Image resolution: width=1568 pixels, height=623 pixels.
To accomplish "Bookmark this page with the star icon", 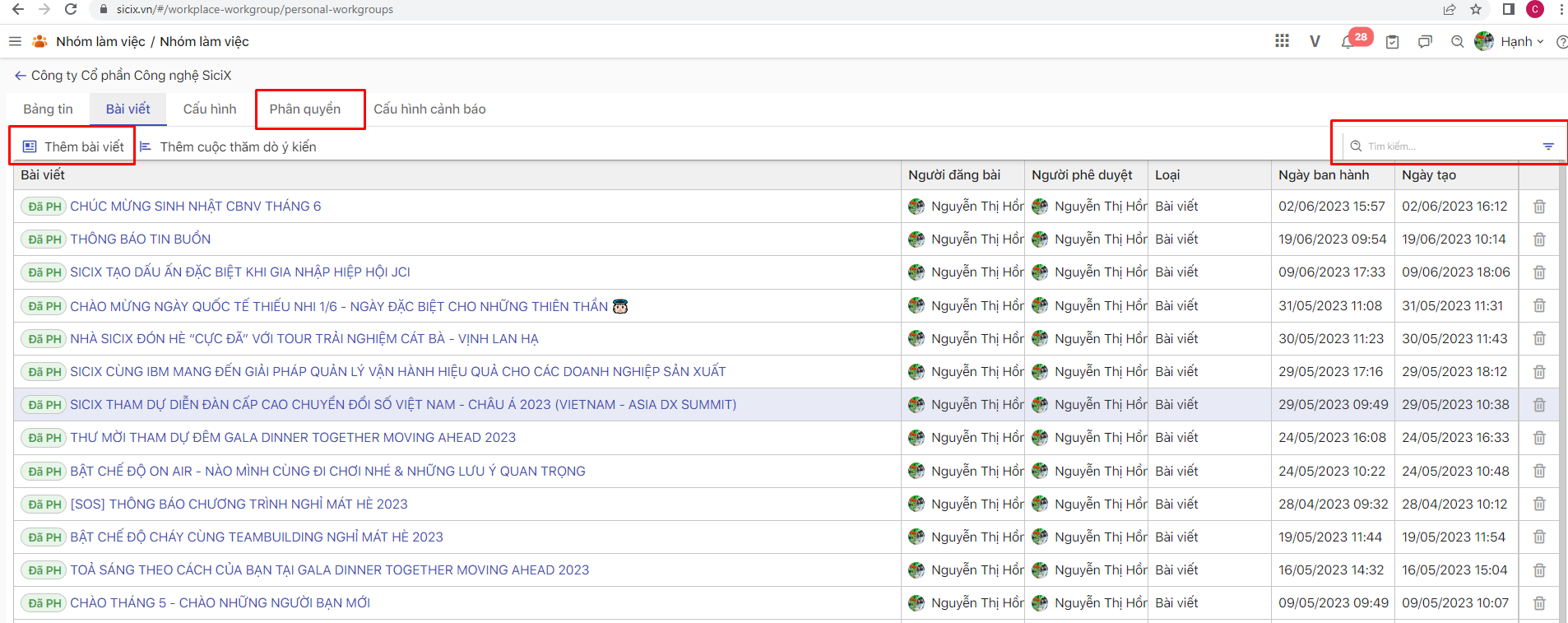I will (1476, 10).
